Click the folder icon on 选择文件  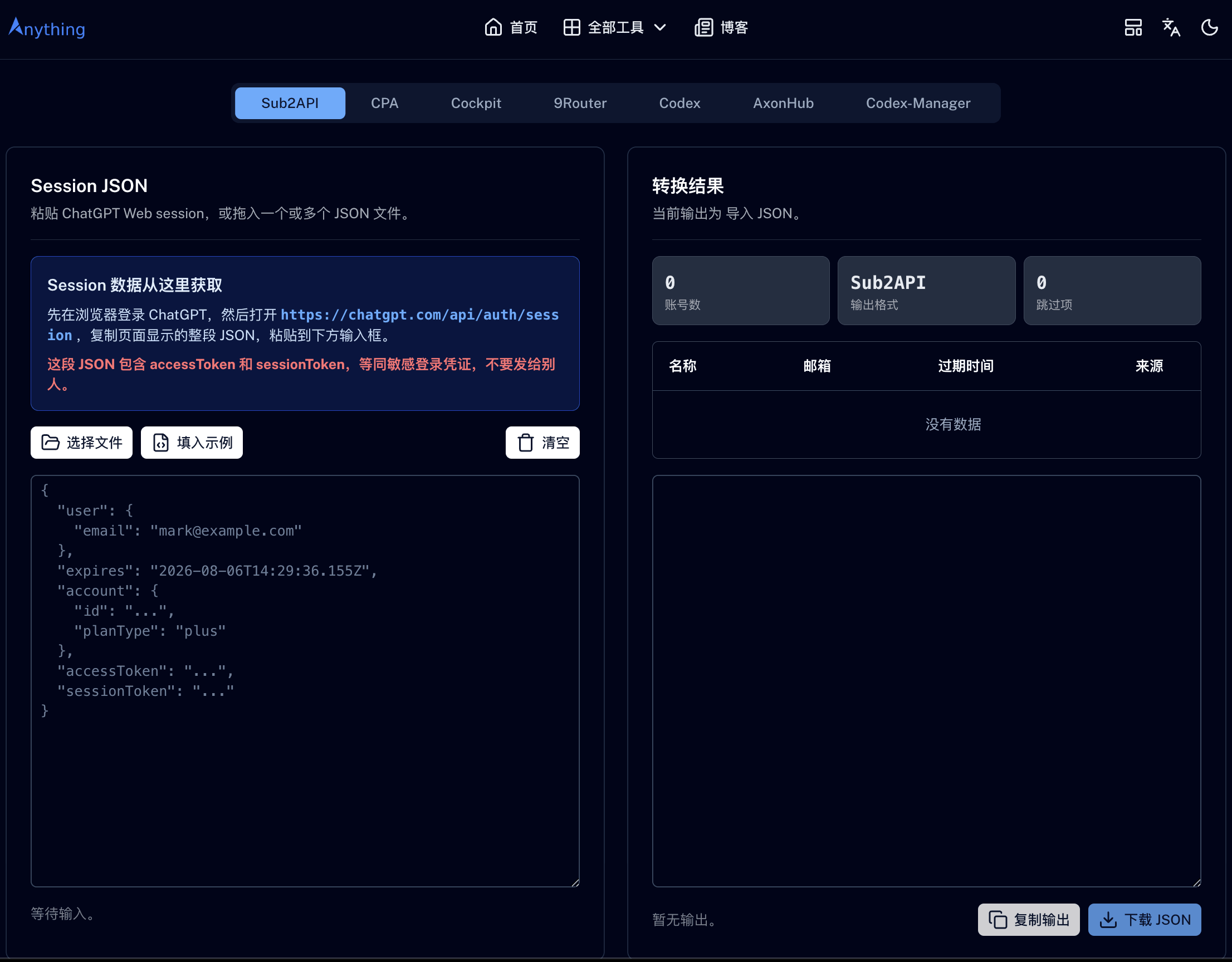[51, 443]
